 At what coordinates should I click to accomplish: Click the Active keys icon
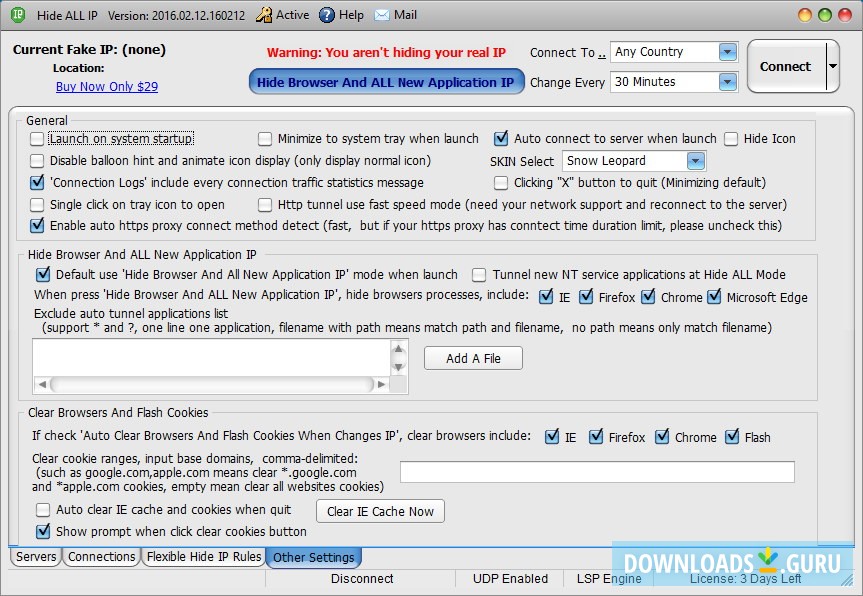pyautogui.click(x=264, y=15)
